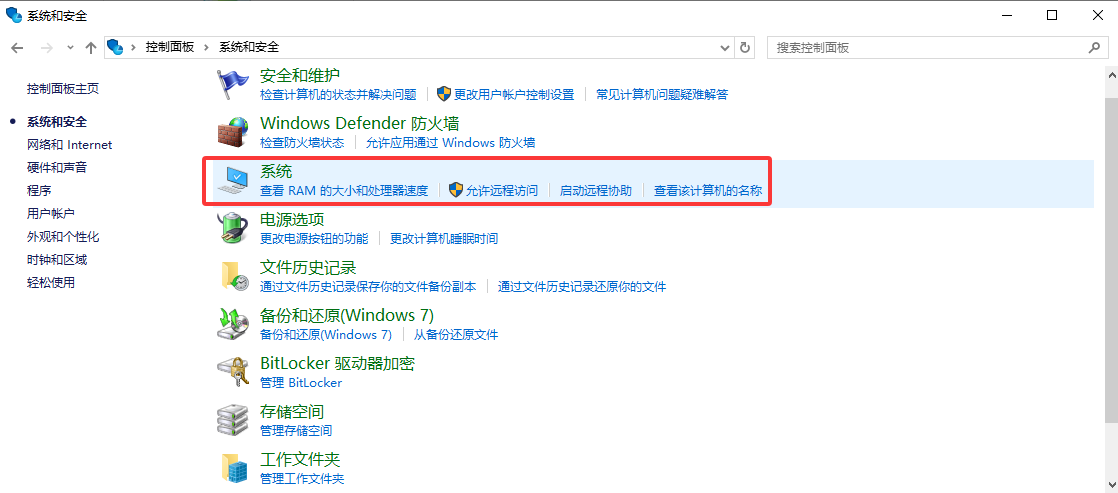Click 允许远程访问 link
Screen dimensions: 1118x493
tap(502, 190)
